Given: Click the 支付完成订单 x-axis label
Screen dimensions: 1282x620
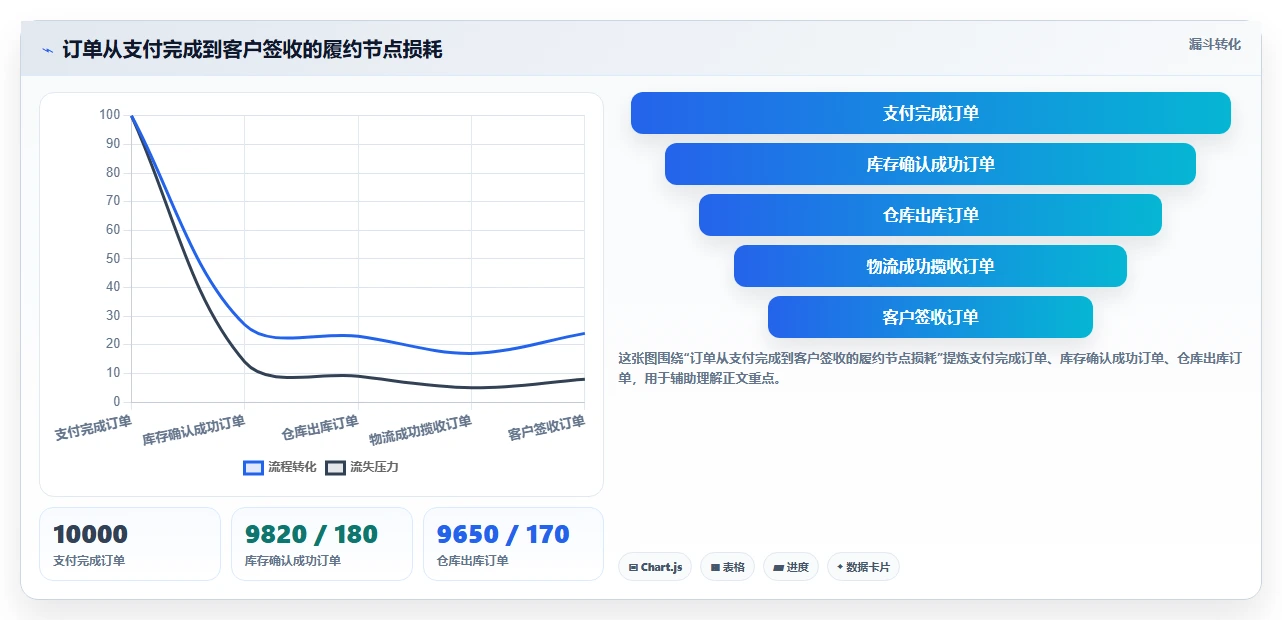Looking at the screenshot, I should (93, 428).
